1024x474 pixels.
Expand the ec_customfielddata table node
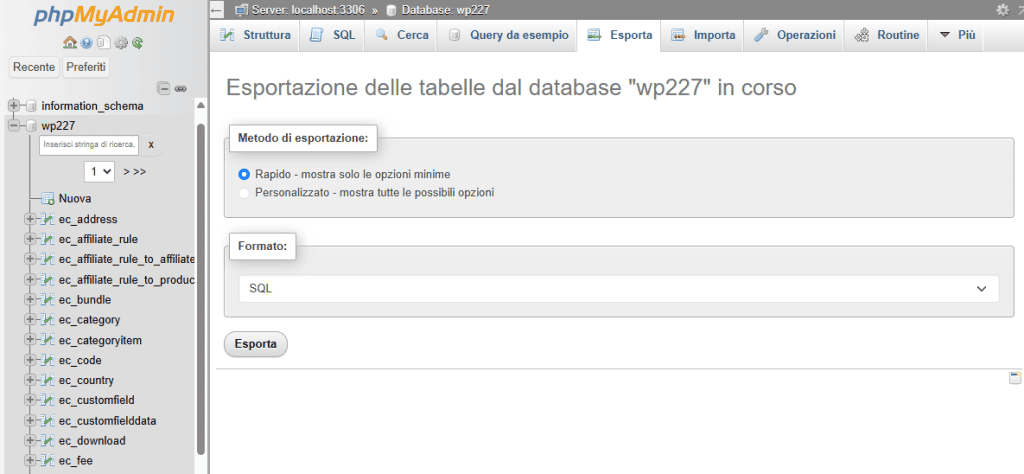(x=29, y=420)
